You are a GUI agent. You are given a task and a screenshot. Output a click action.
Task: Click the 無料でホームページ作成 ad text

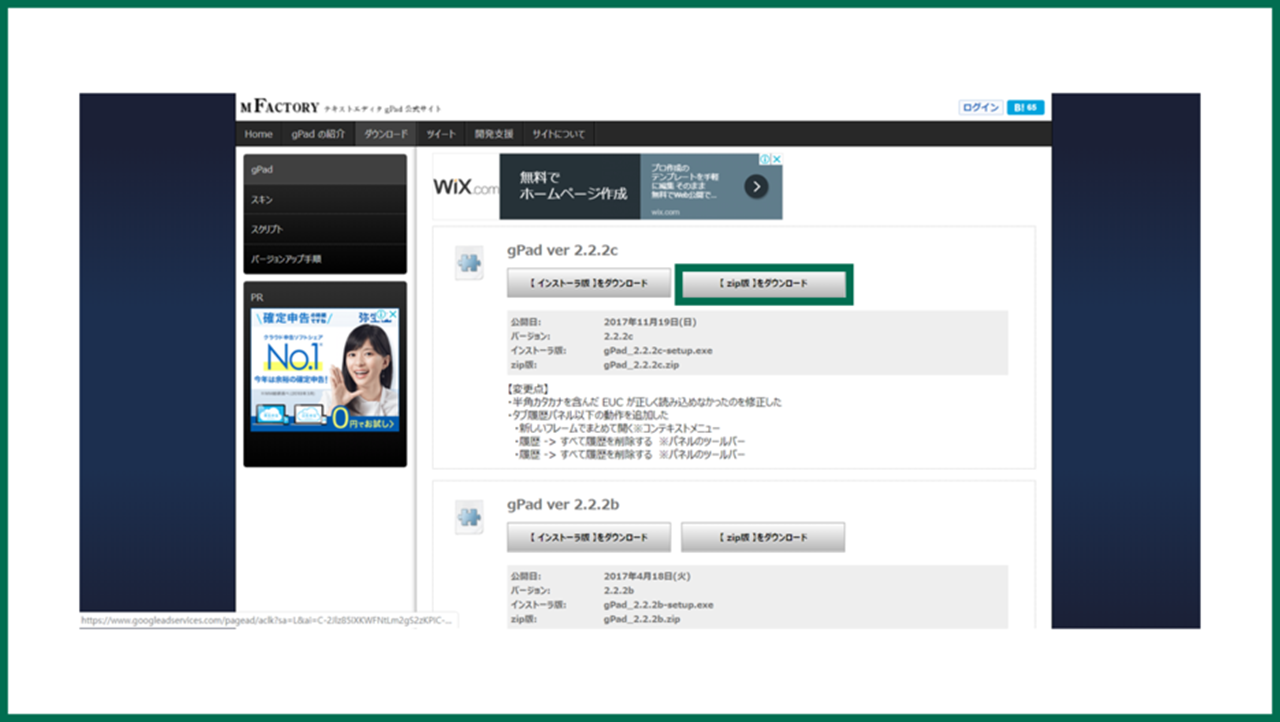[573, 184]
